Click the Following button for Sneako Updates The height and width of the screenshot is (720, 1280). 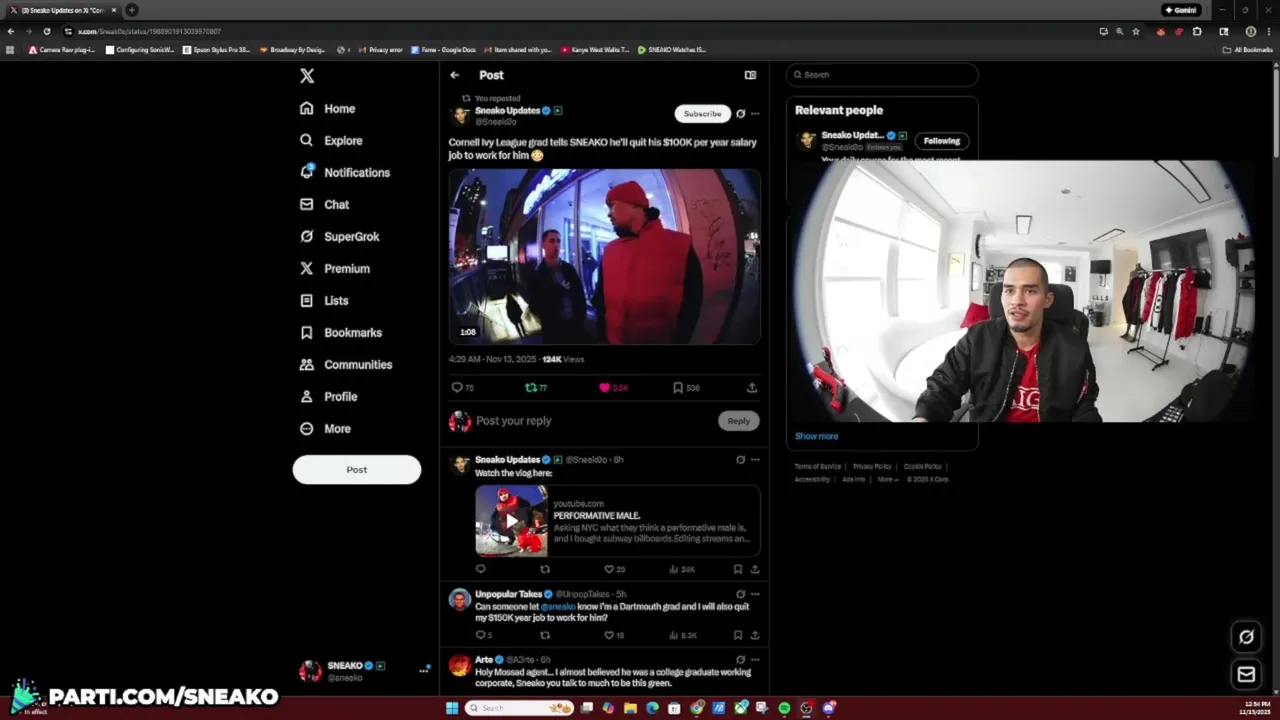tap(941, 141)
